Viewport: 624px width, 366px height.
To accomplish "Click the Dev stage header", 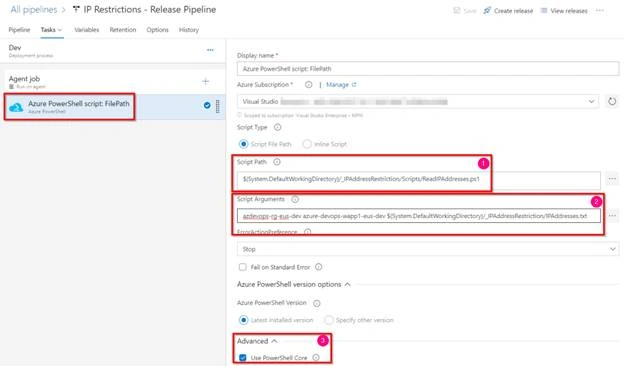I will (113, 51).
